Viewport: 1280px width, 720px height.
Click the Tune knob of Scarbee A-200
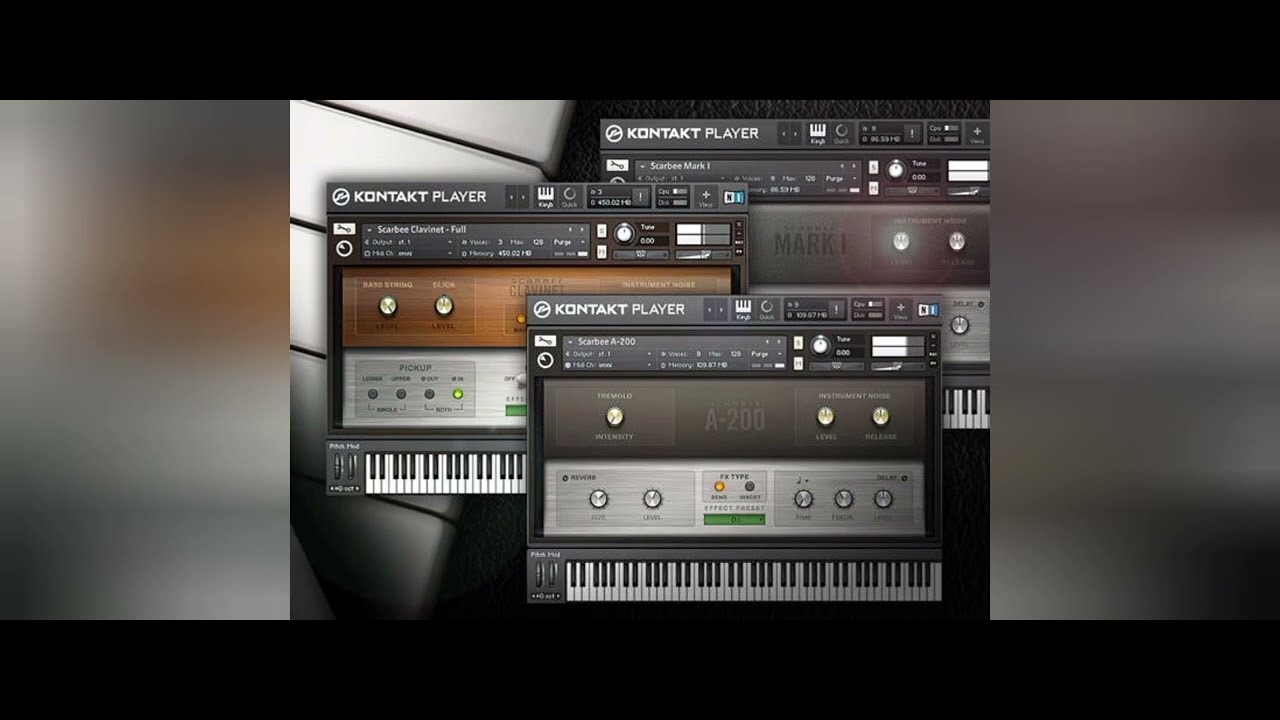pos(821,346)
